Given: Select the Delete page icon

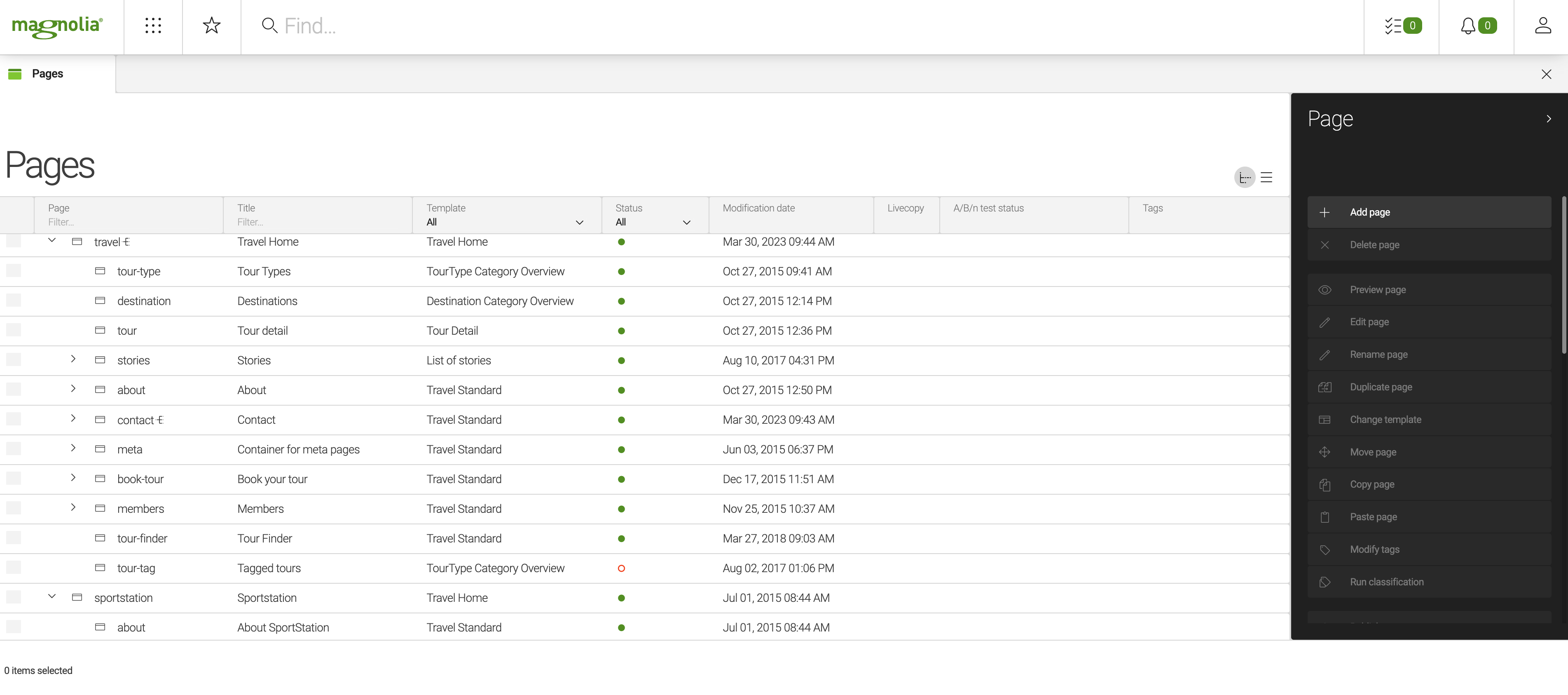Looking at the screenshot, I should tap(1325, 244).
